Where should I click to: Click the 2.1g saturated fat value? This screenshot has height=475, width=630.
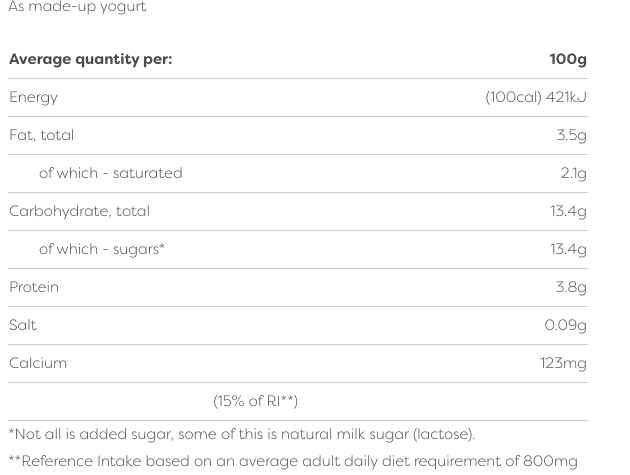(573, 173)
